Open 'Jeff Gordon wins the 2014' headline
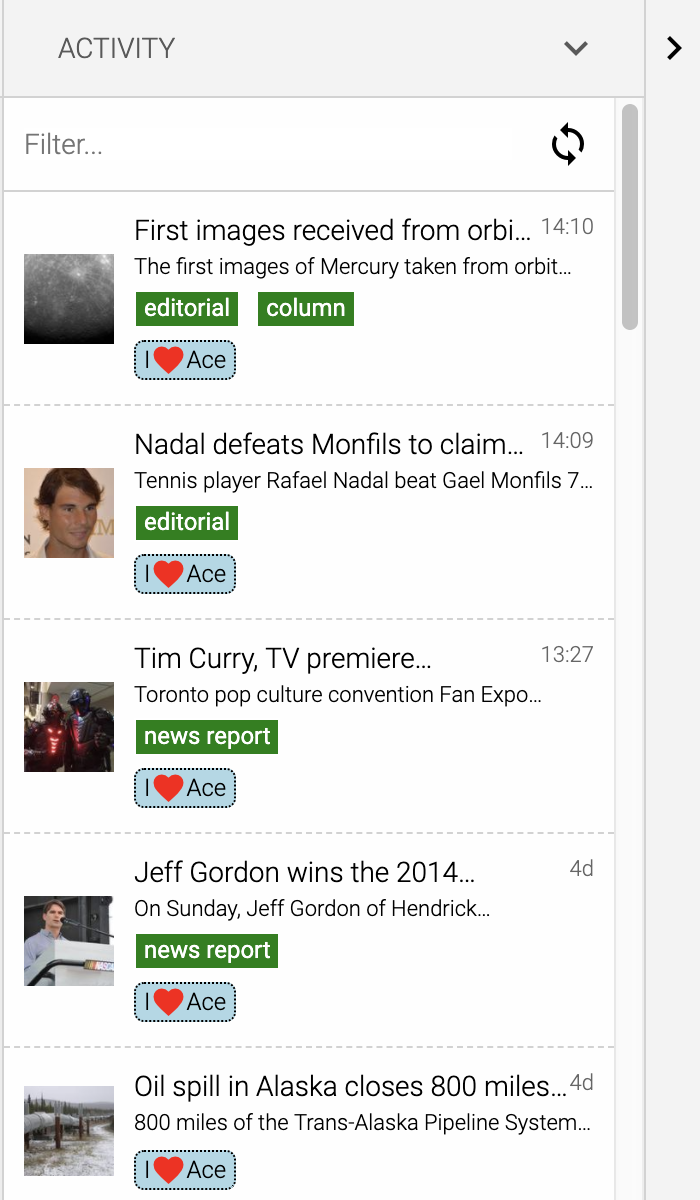The height and width of the screenshot is (1200, 700). 304,872
